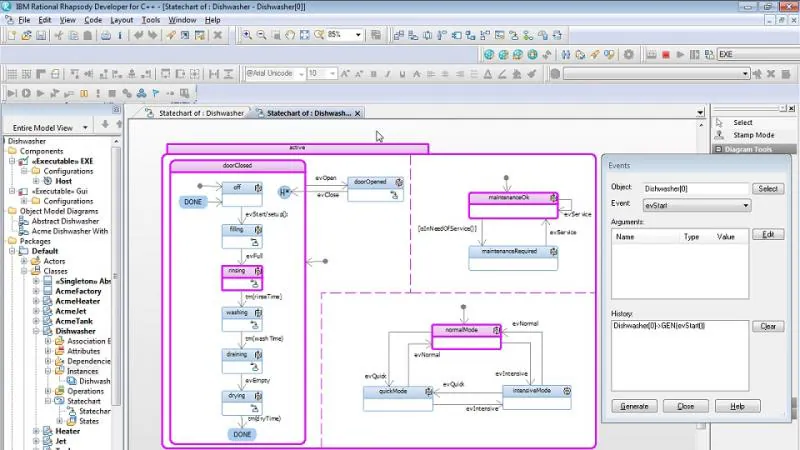Collapse the Default package node
The image size is (800, 450).
pyautogui.click(x=12, y=251)
